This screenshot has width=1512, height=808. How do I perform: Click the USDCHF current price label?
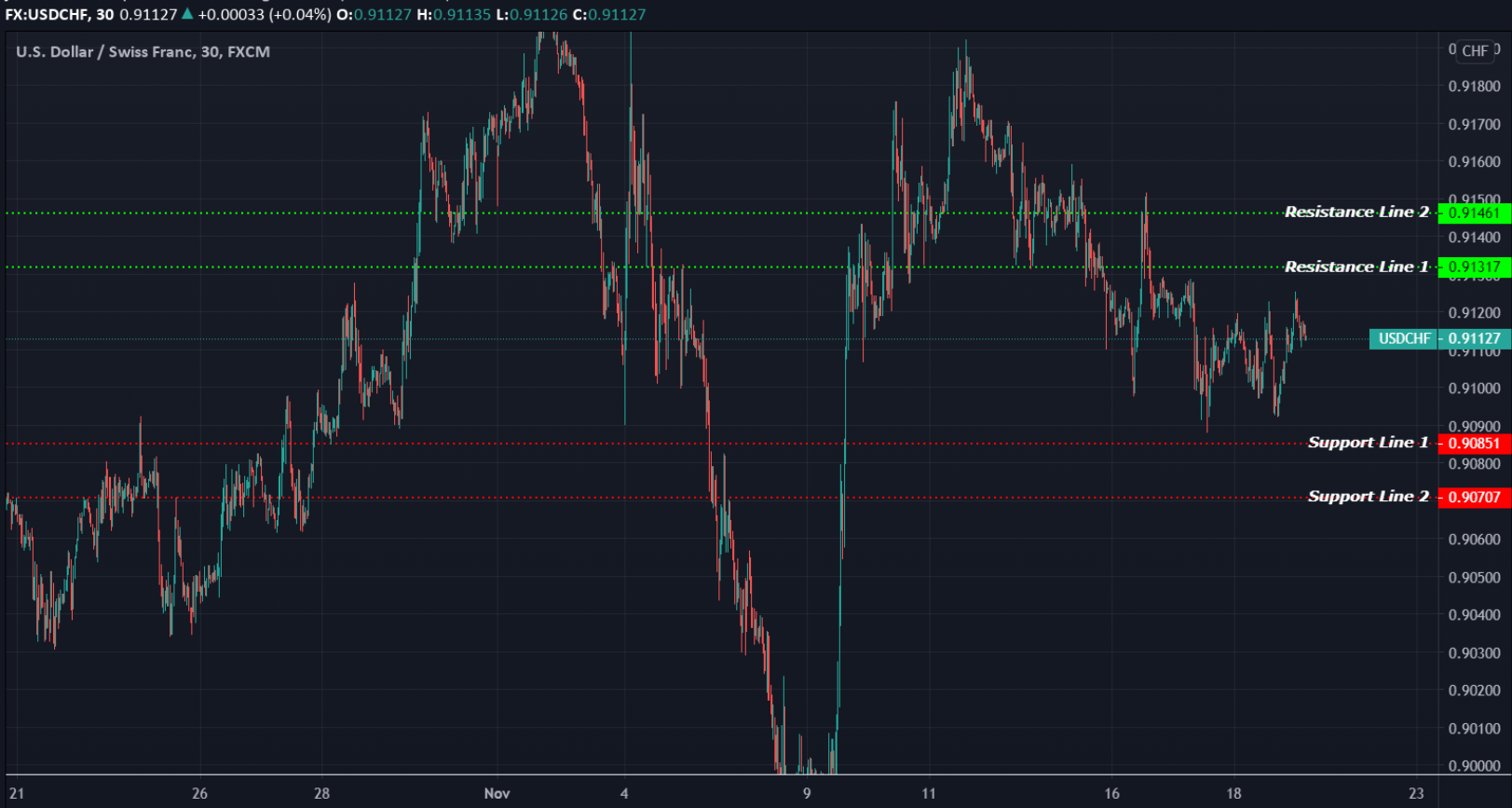(x=1404, y=338)
